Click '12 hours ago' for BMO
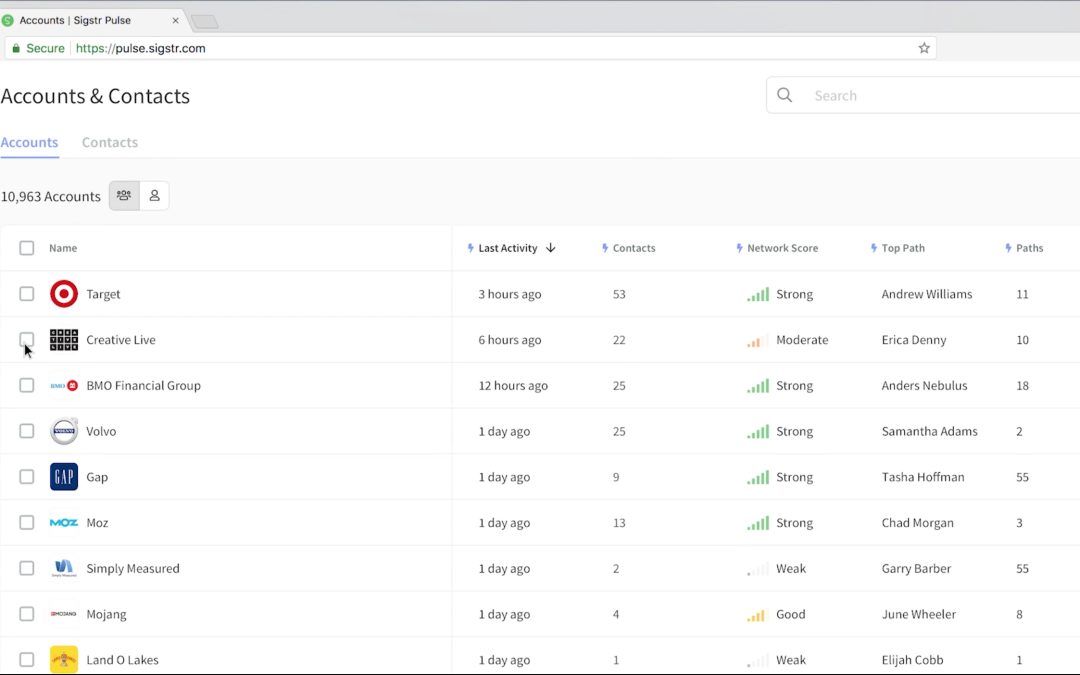 point(513,386)
